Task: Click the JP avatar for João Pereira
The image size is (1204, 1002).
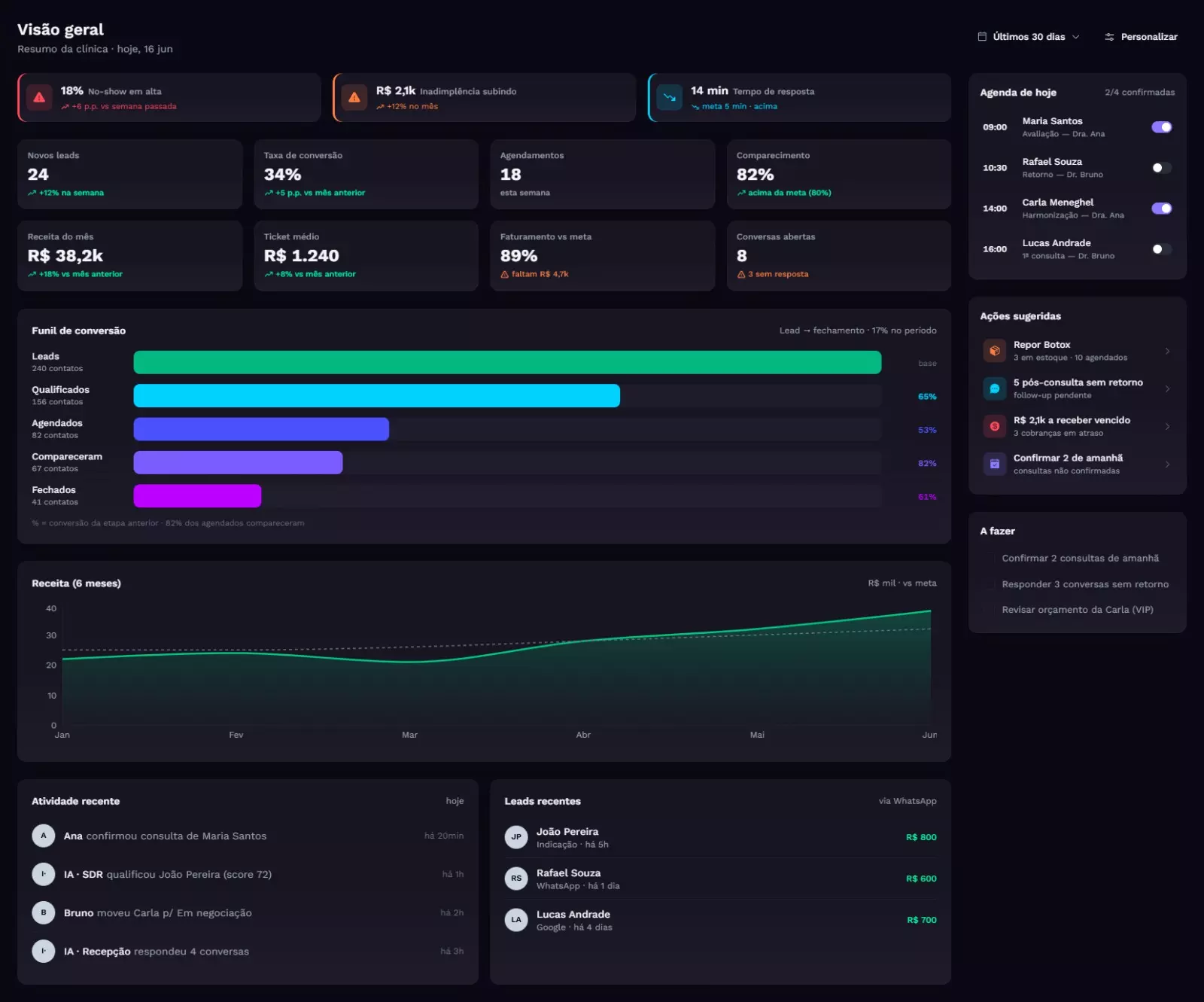Action: point(516,837)
